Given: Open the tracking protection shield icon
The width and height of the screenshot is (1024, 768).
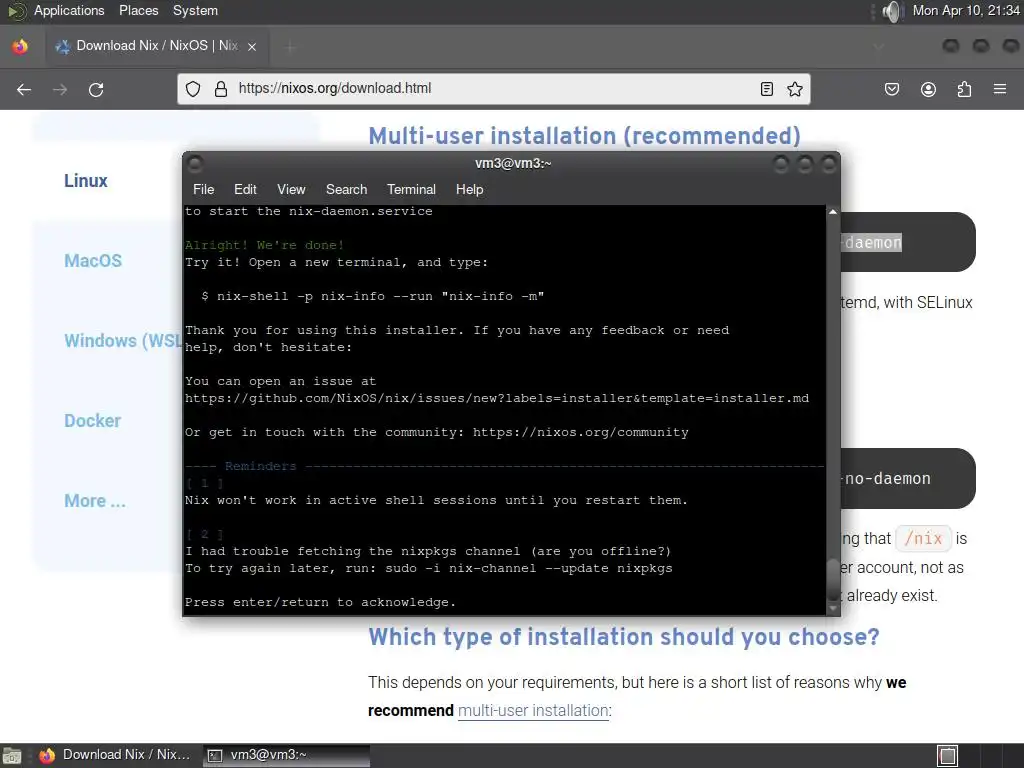Looking at the screenshot, I should (193, 89).
